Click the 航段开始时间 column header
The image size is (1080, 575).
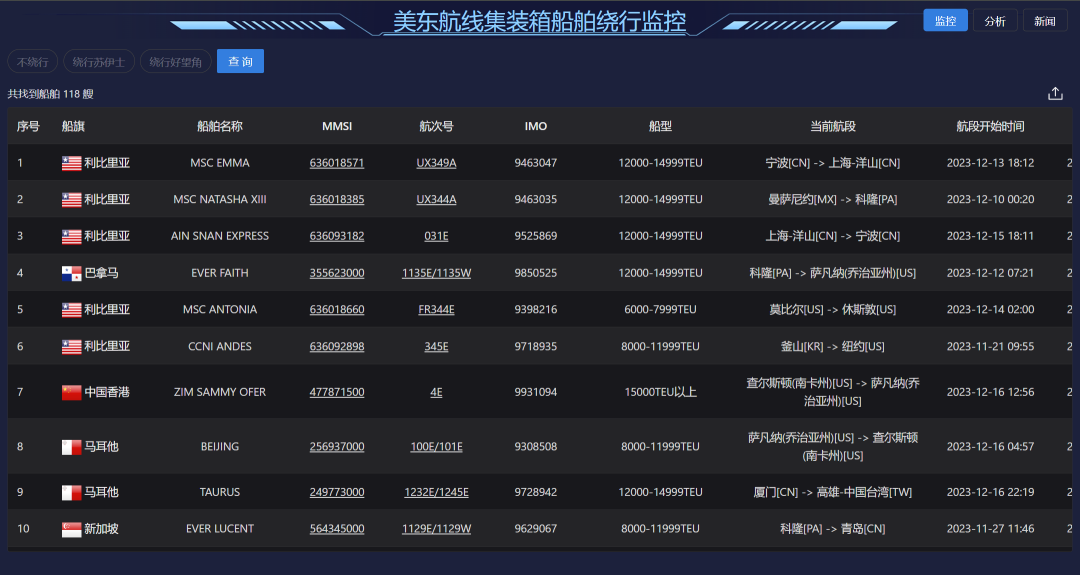[990, 126]
